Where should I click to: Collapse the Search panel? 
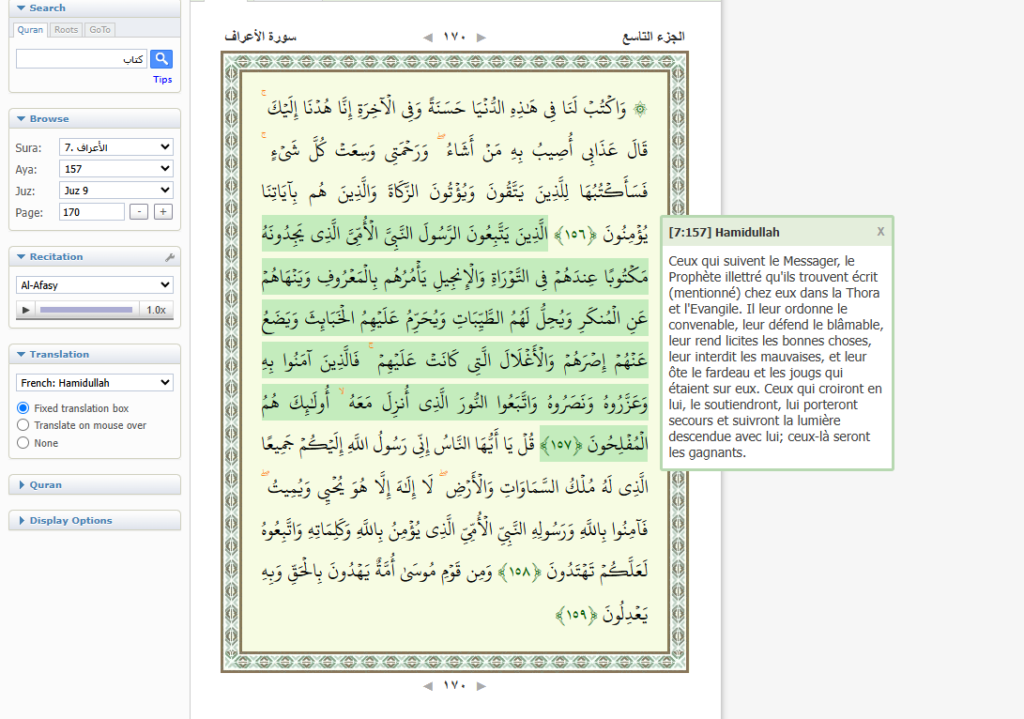[x=42, y=8]
